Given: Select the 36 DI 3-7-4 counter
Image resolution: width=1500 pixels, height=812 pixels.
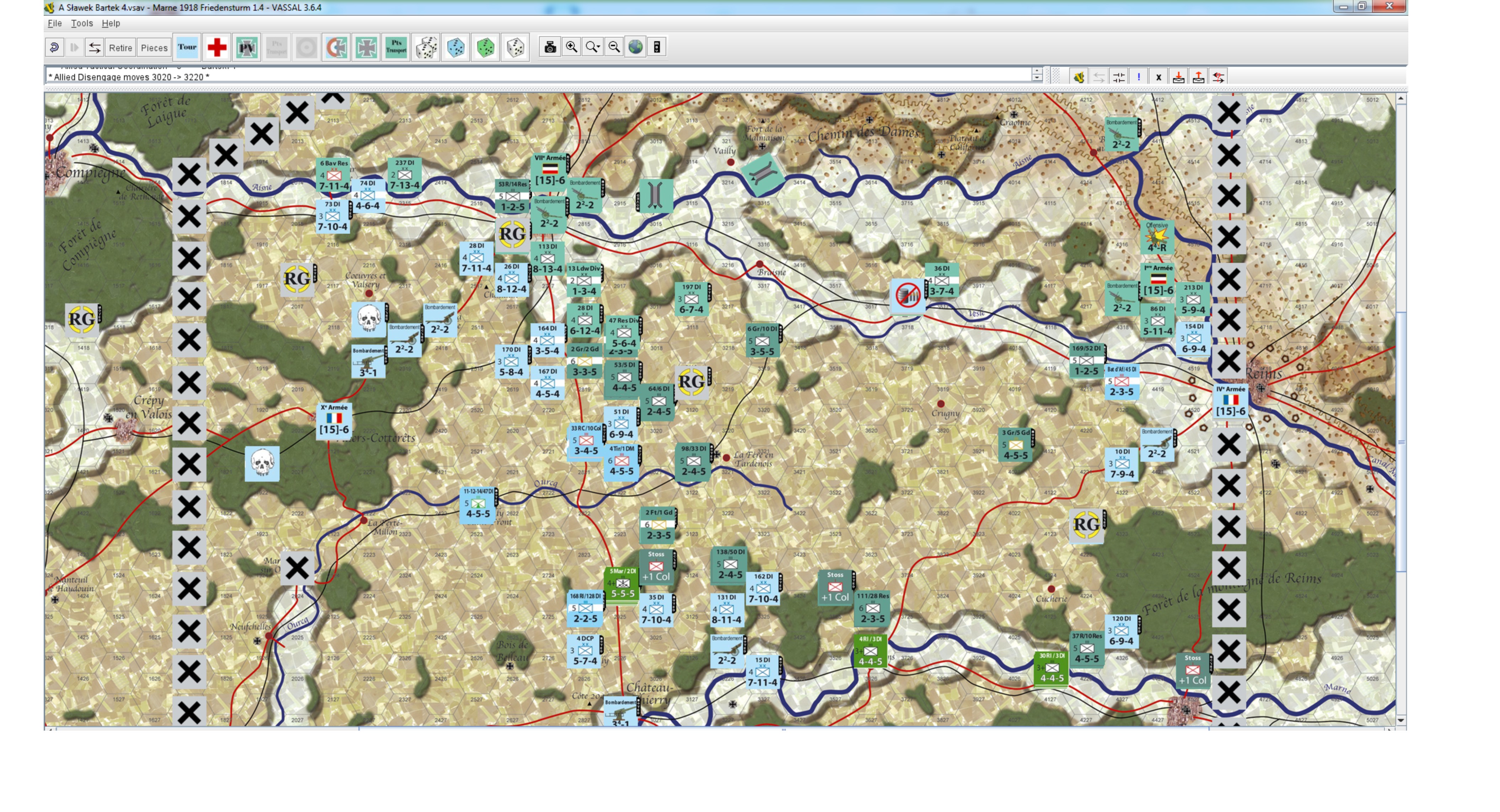Looking at the screenshot, I should [942, 281].
